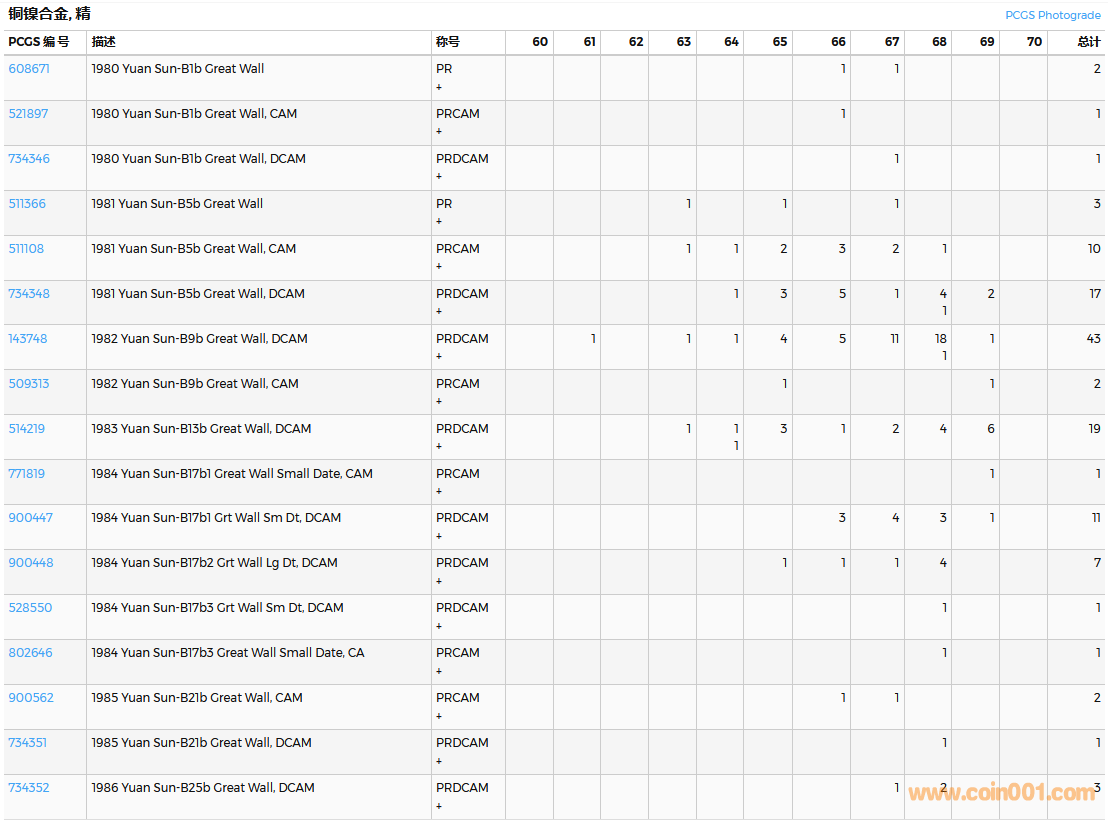Open PCGS number 143748 link

(28, 339)
